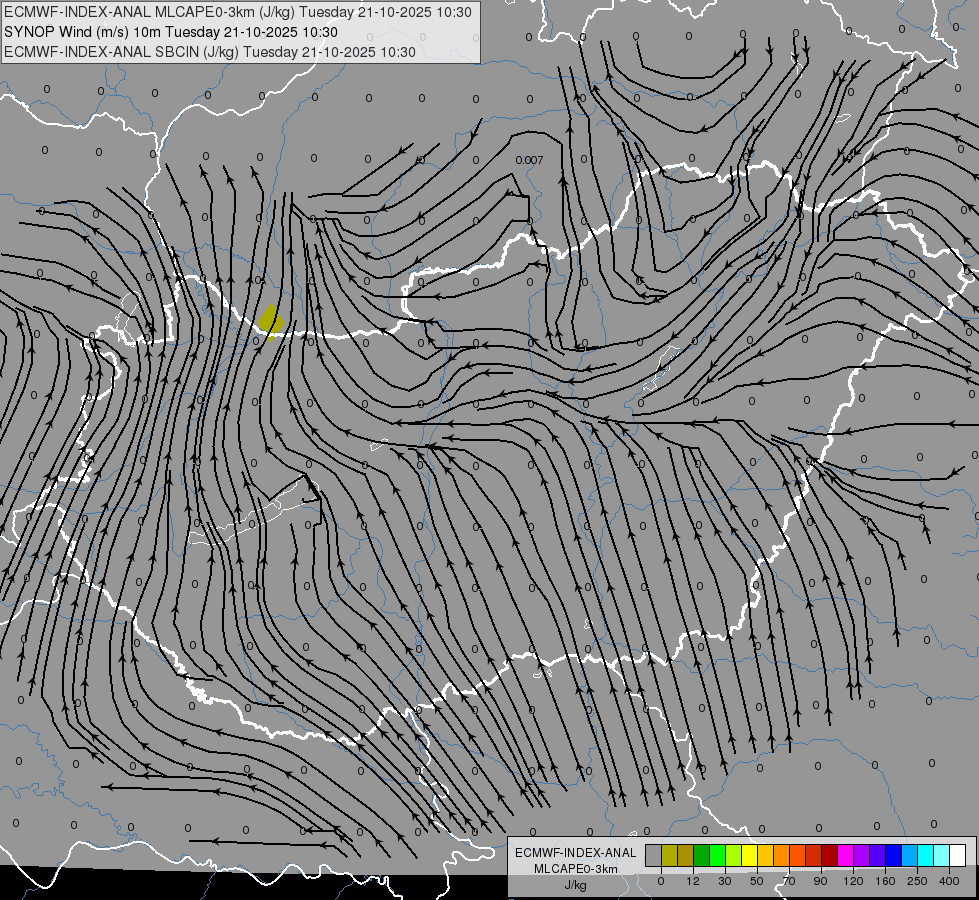Screen dimensions: 979x900
Task: Pick the dark red legend swatch right of 90
Action: pyautogui.click(x=830, y=855)
